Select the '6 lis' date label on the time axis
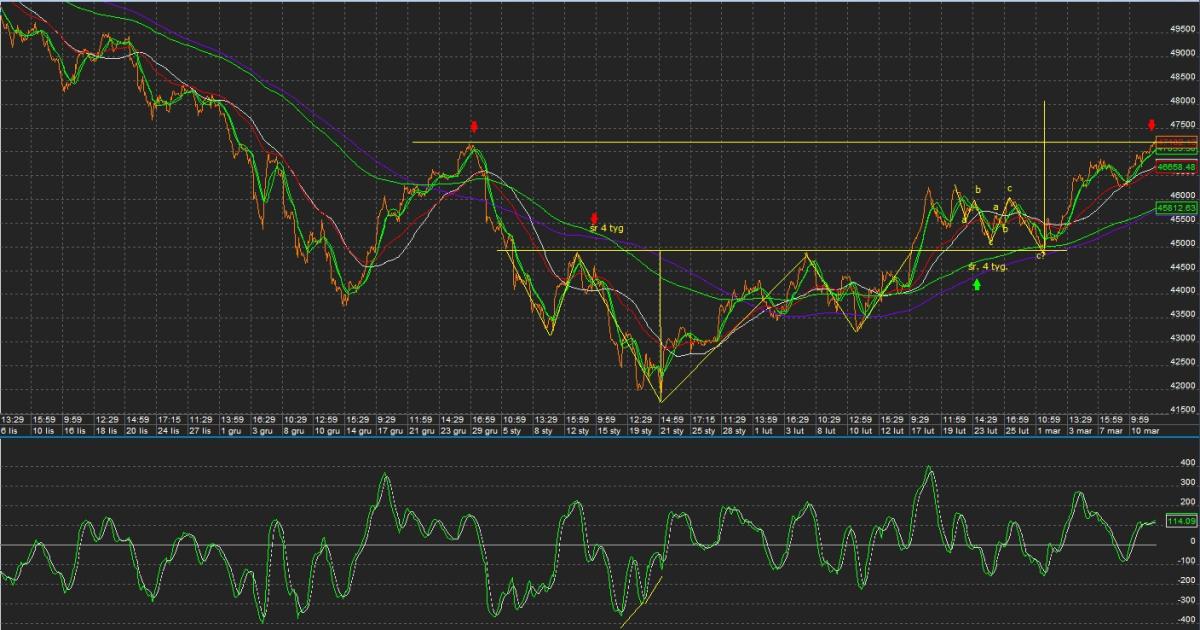Image resolution: width=1200 pixels, height=630 pixels. coord(10,430)
